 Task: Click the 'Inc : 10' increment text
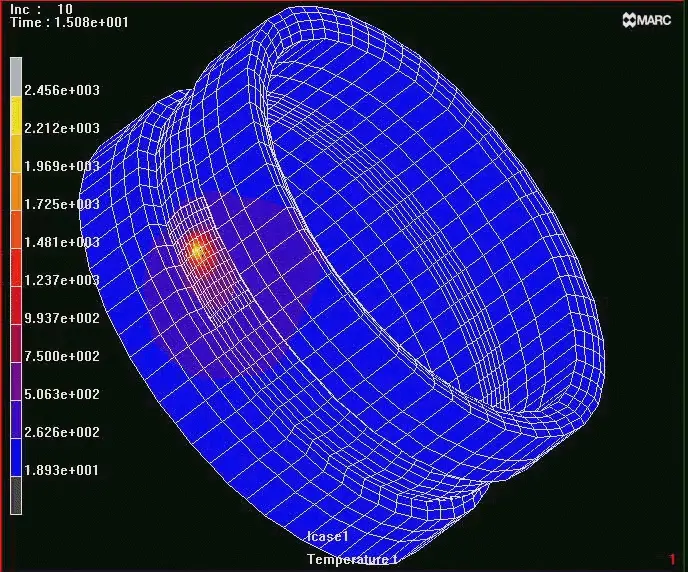tap(41, 9)
